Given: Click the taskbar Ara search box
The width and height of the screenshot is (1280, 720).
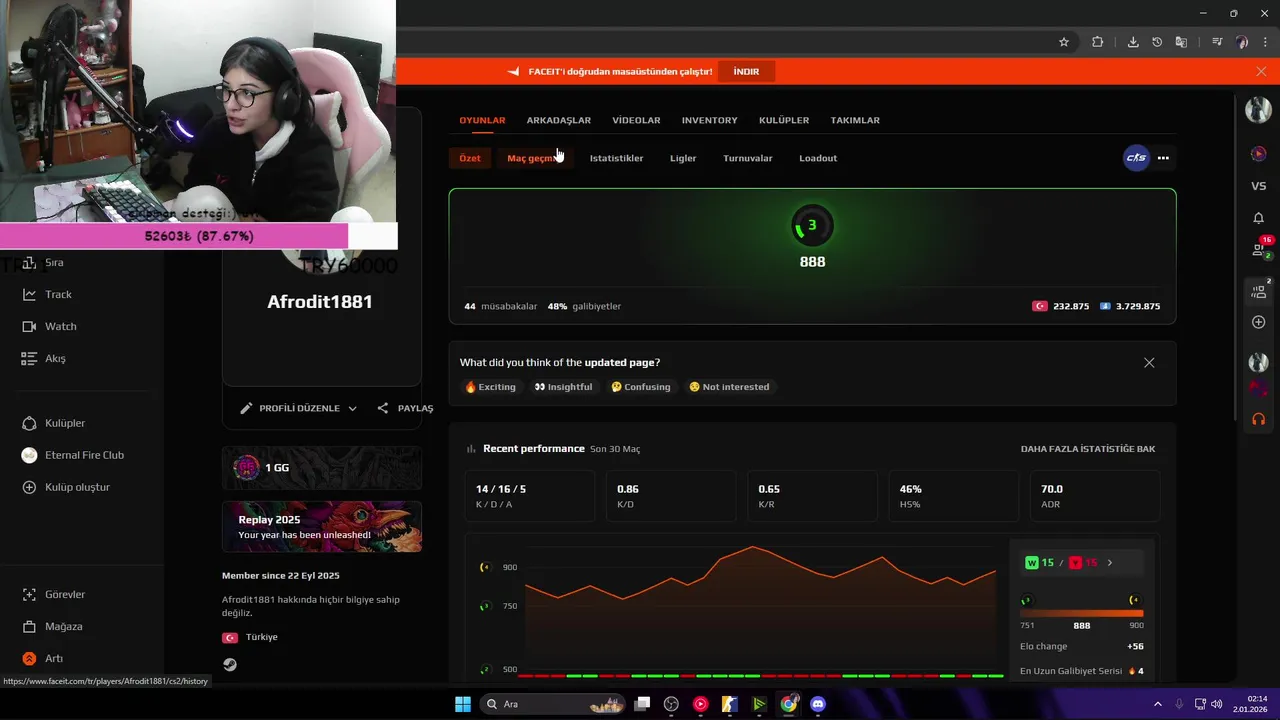Looking at the screenshot, I should [552, 704].
